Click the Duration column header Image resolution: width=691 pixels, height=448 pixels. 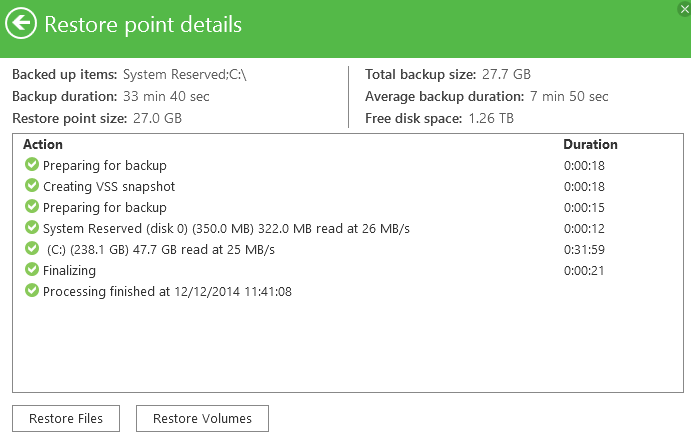coord(590,144)
